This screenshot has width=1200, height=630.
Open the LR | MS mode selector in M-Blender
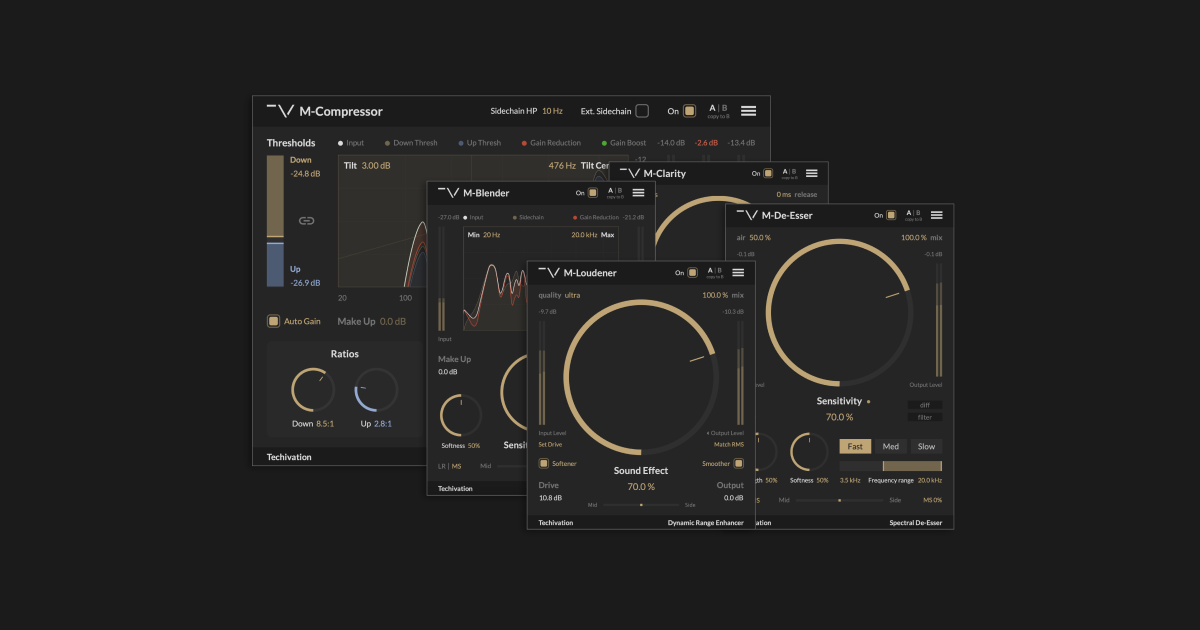(x=449, y=465)
